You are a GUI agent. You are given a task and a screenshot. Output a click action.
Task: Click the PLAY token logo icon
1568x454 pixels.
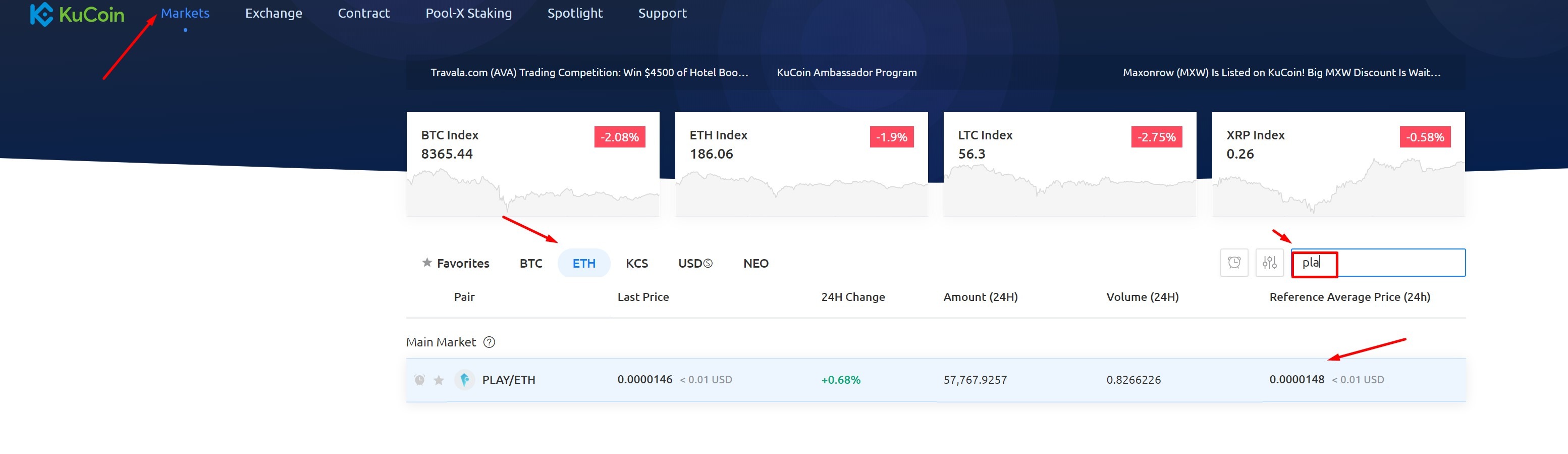click(x=464, y=380)
